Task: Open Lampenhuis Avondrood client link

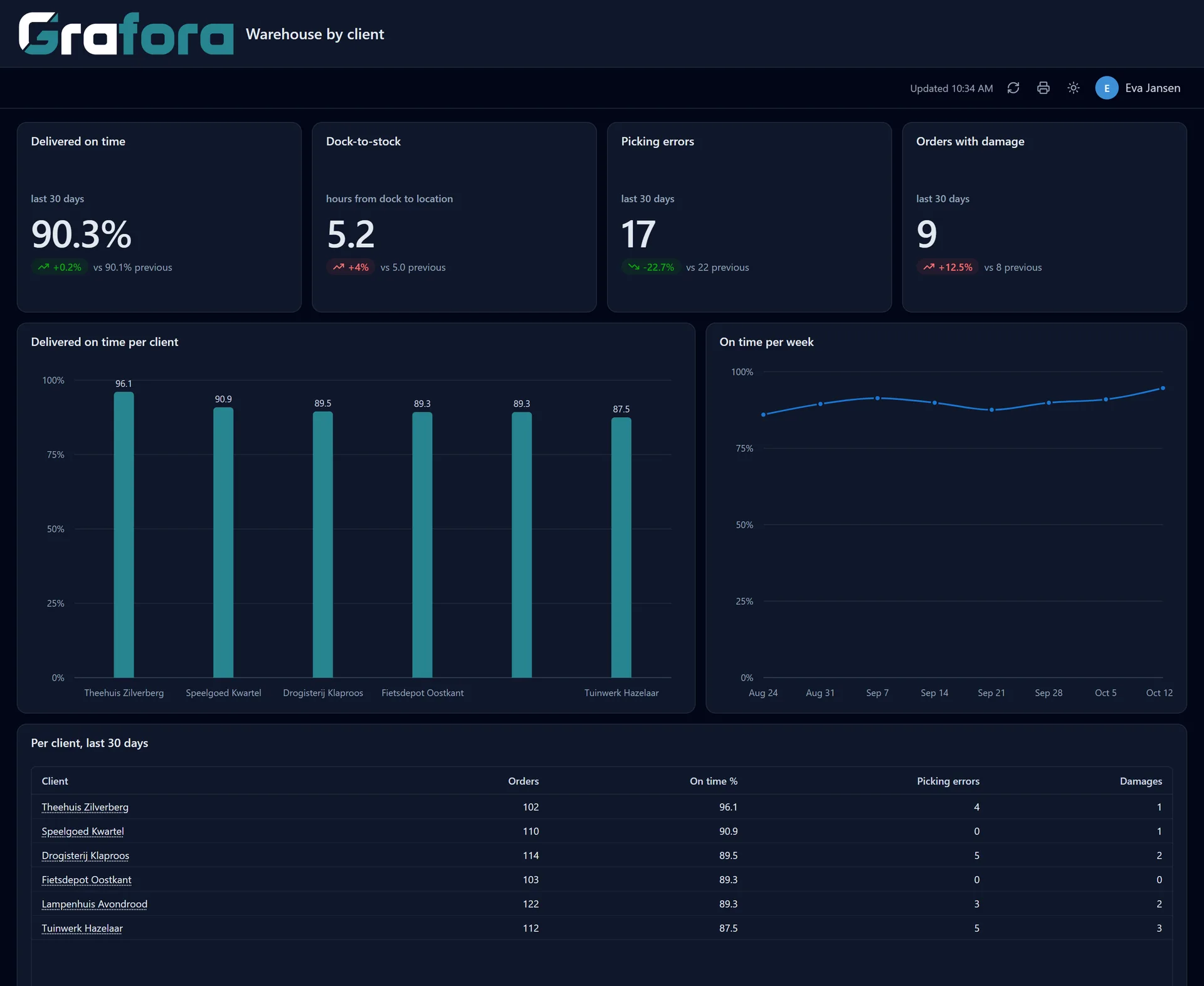Action: point(95,904)
